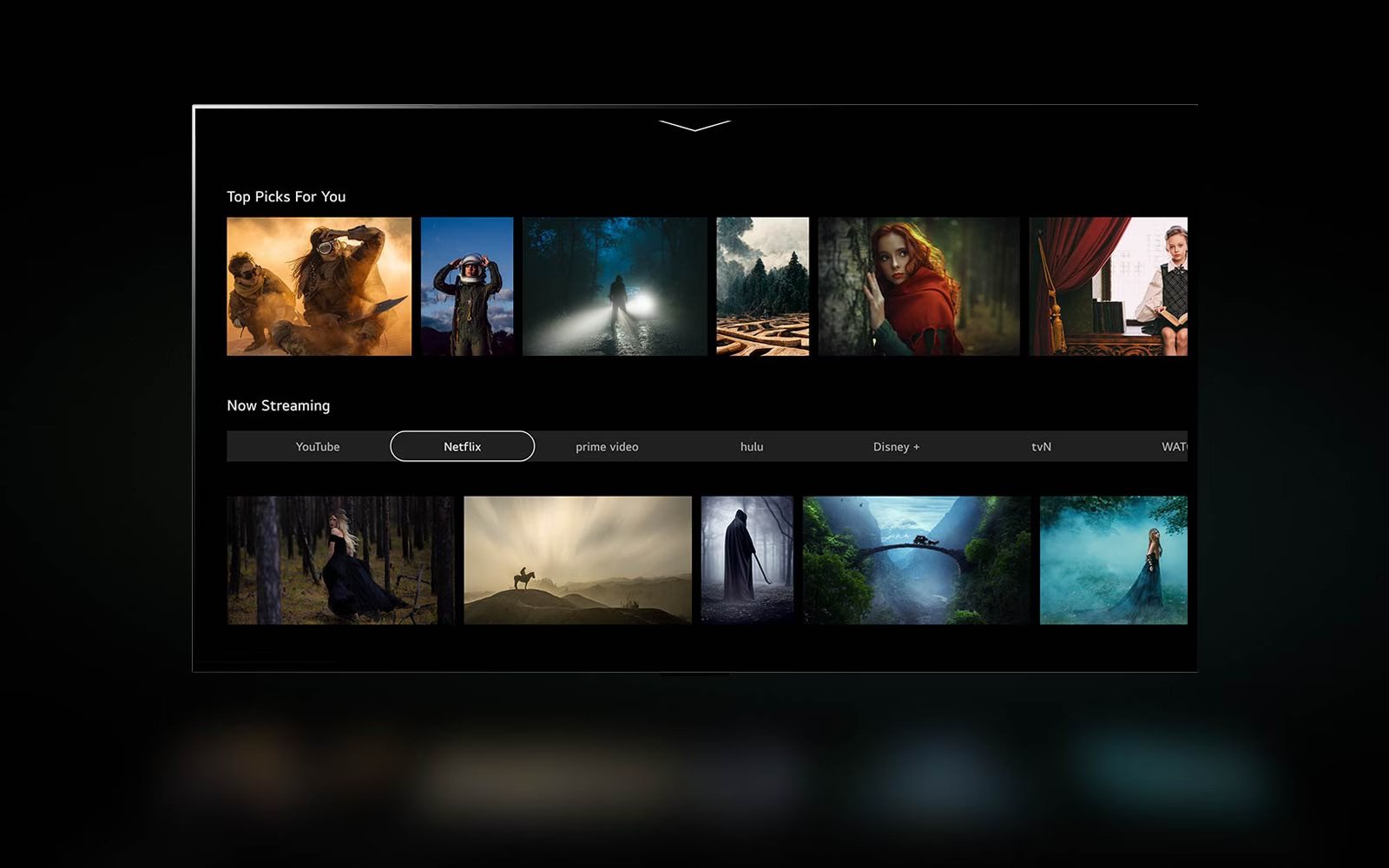1389x868 pixels.
Task: Select the red-haired girl in red hood
Action: (x=918, y=286)
